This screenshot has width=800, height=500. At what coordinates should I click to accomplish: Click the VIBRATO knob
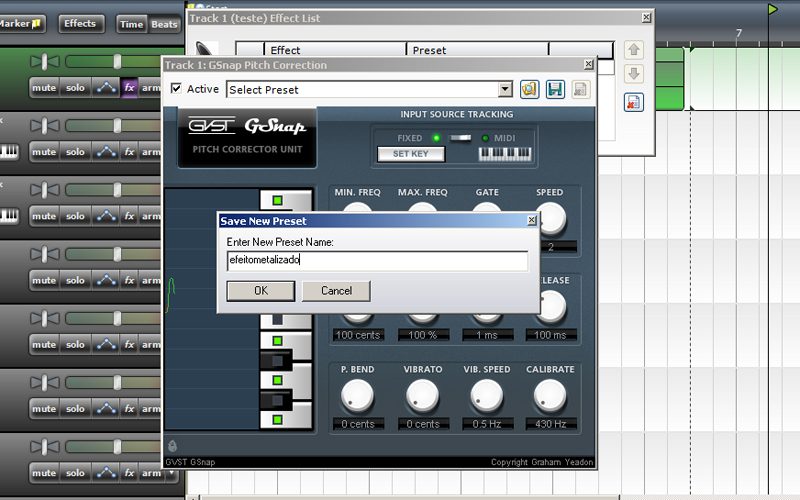[422, 395]
